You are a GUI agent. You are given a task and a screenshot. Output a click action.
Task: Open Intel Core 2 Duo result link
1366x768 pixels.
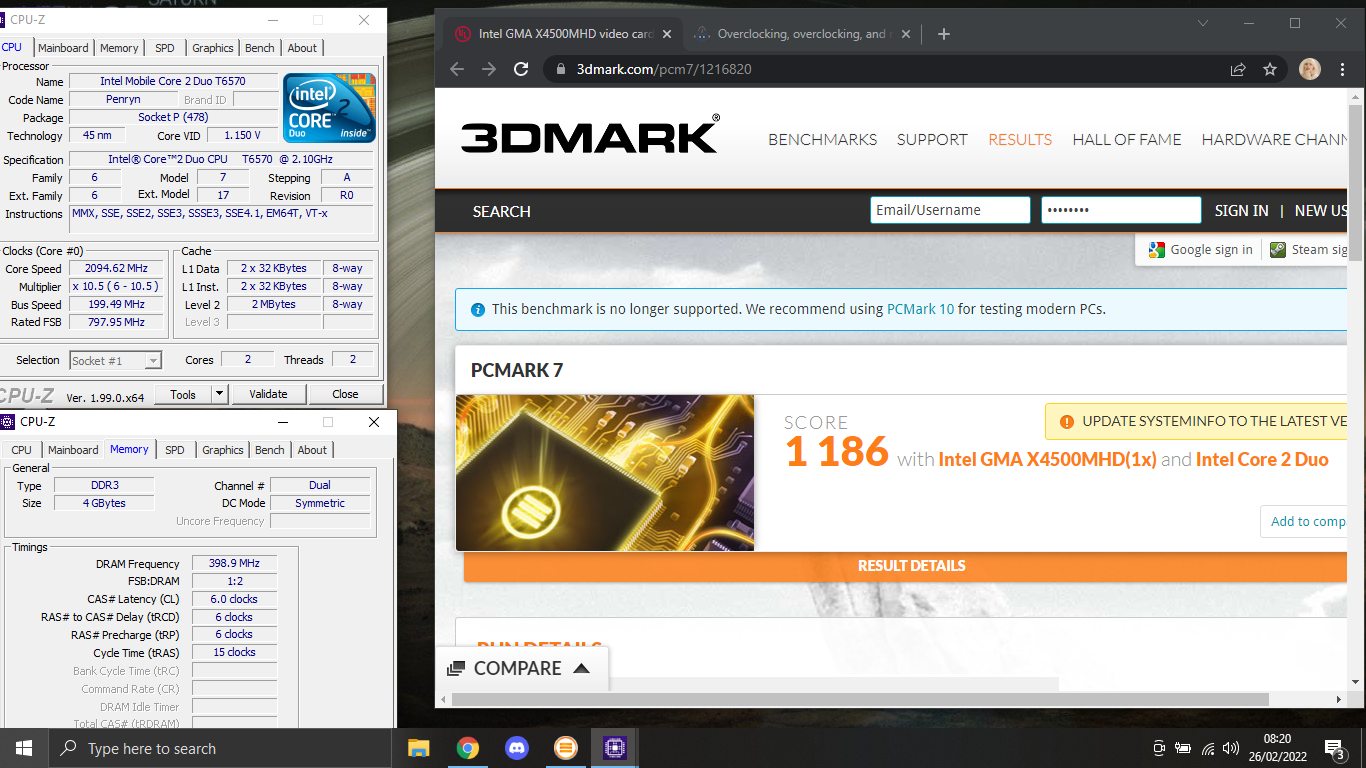1262,459
